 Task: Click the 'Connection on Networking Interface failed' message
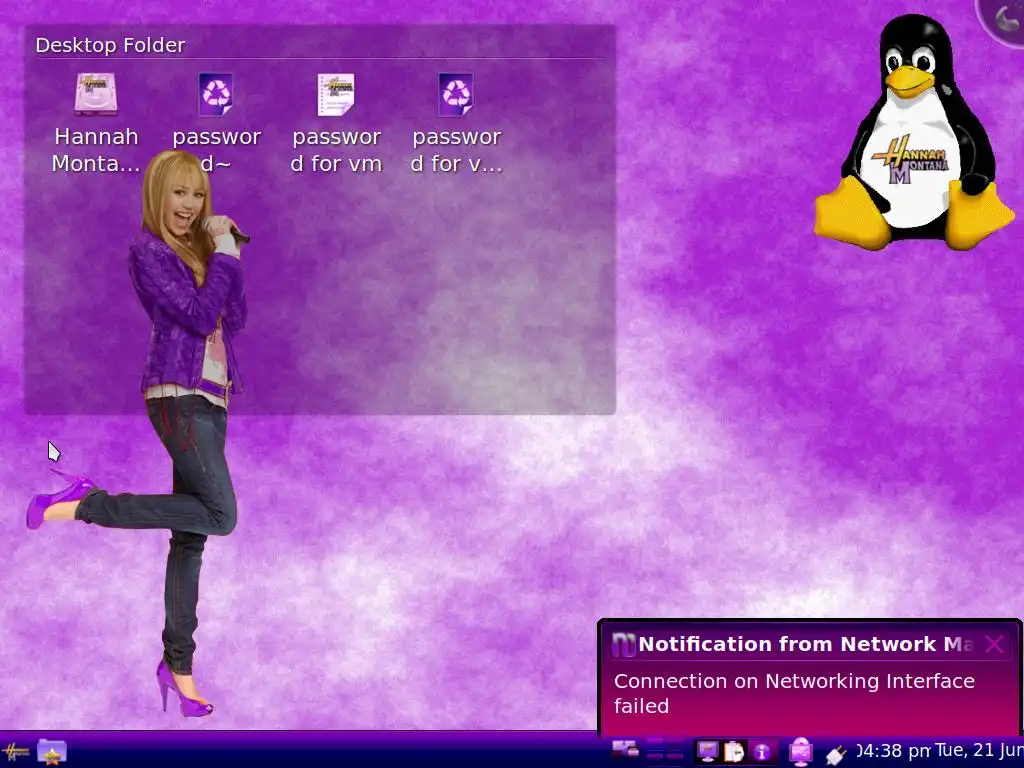click(x=794, y=693)
